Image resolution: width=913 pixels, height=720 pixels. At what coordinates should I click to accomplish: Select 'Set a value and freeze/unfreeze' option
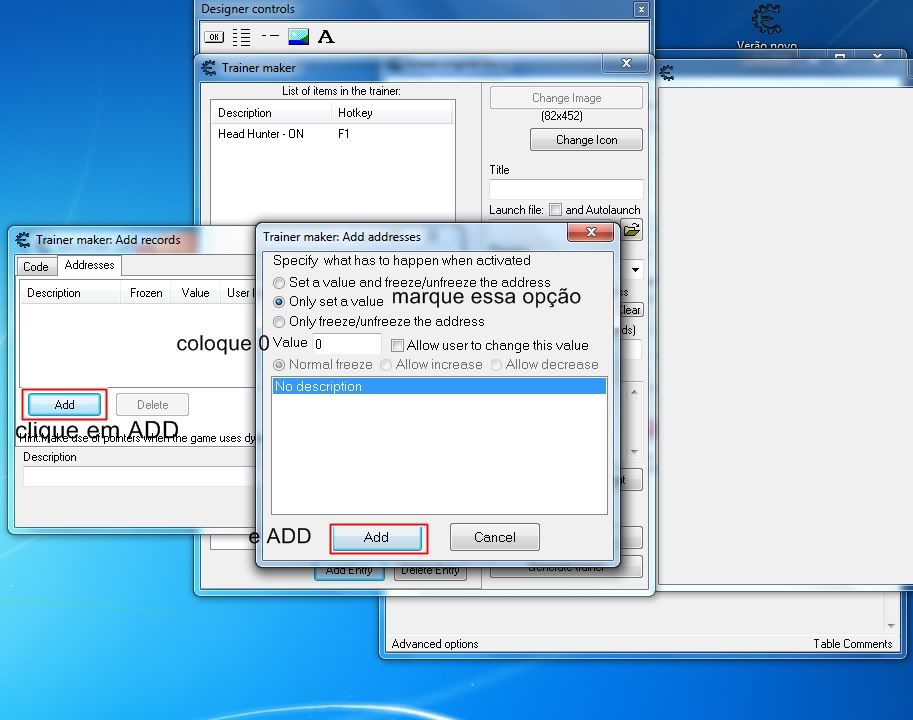click(280, 283)
